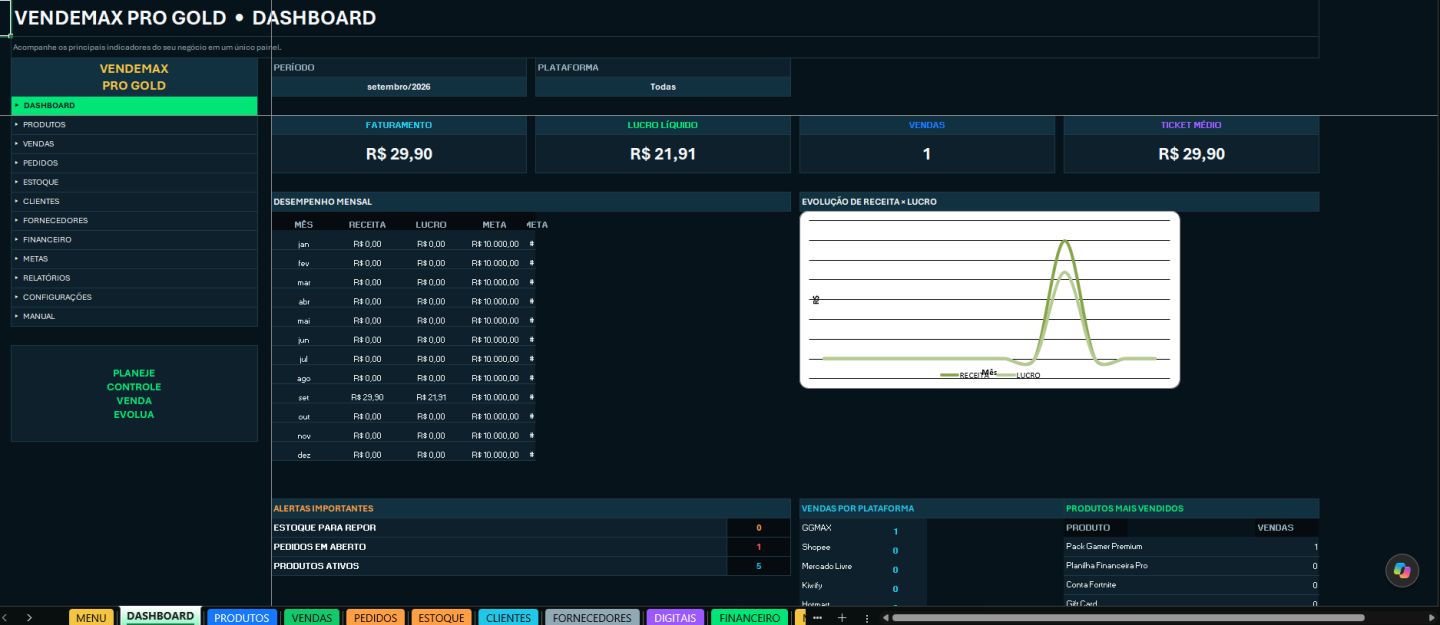Switch to the VENDAS sheet tab

(x=312, y=618)
